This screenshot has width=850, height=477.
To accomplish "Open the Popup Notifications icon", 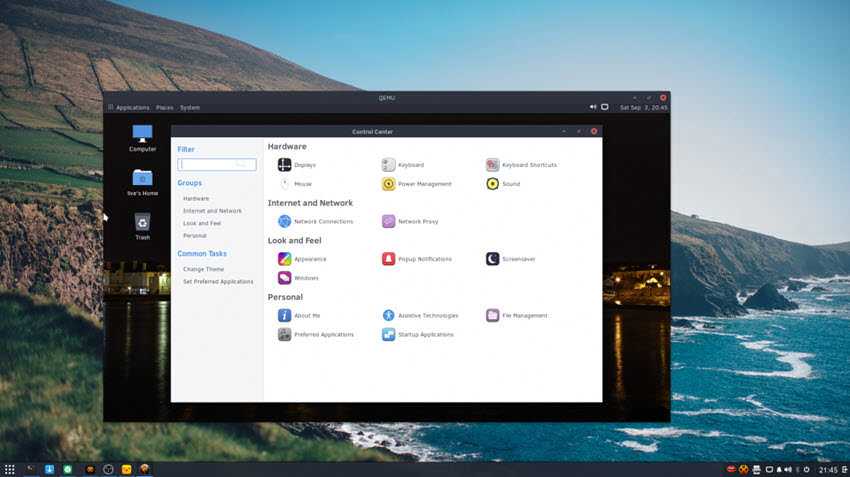I will [x=389, y=259].
